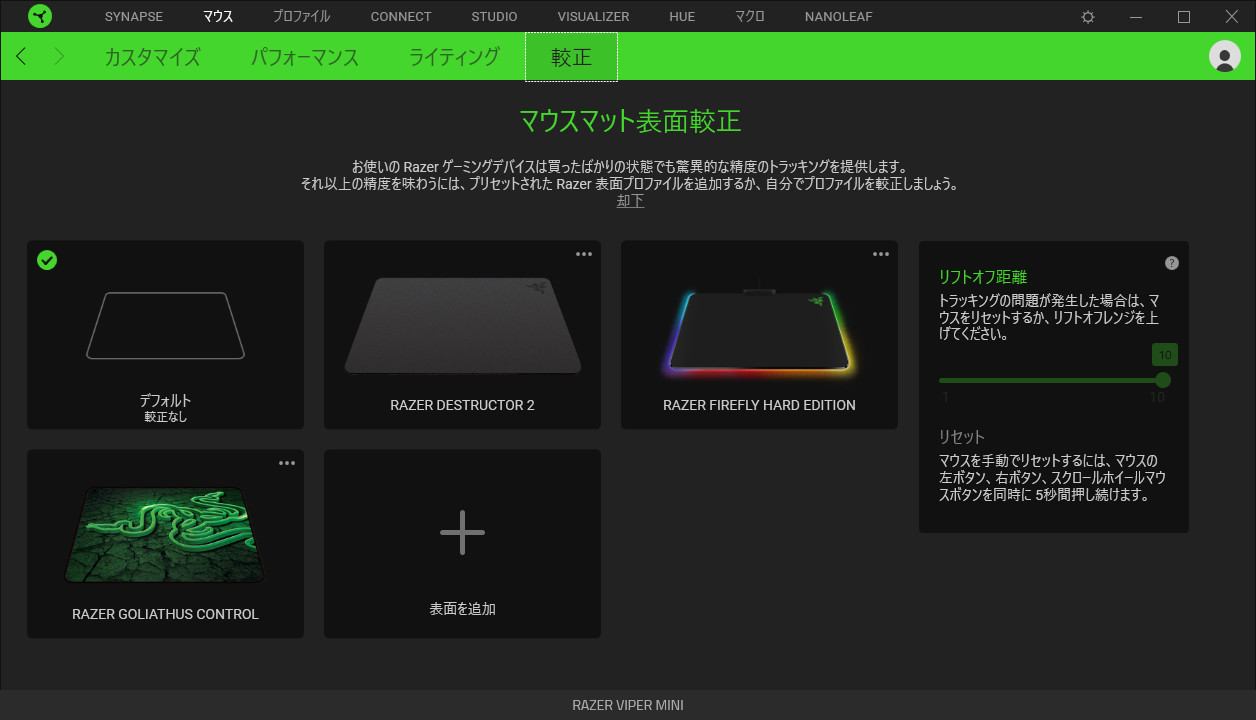Click the green checkmark on default surface
The image size is (1256, 720).
pos(47,260)
